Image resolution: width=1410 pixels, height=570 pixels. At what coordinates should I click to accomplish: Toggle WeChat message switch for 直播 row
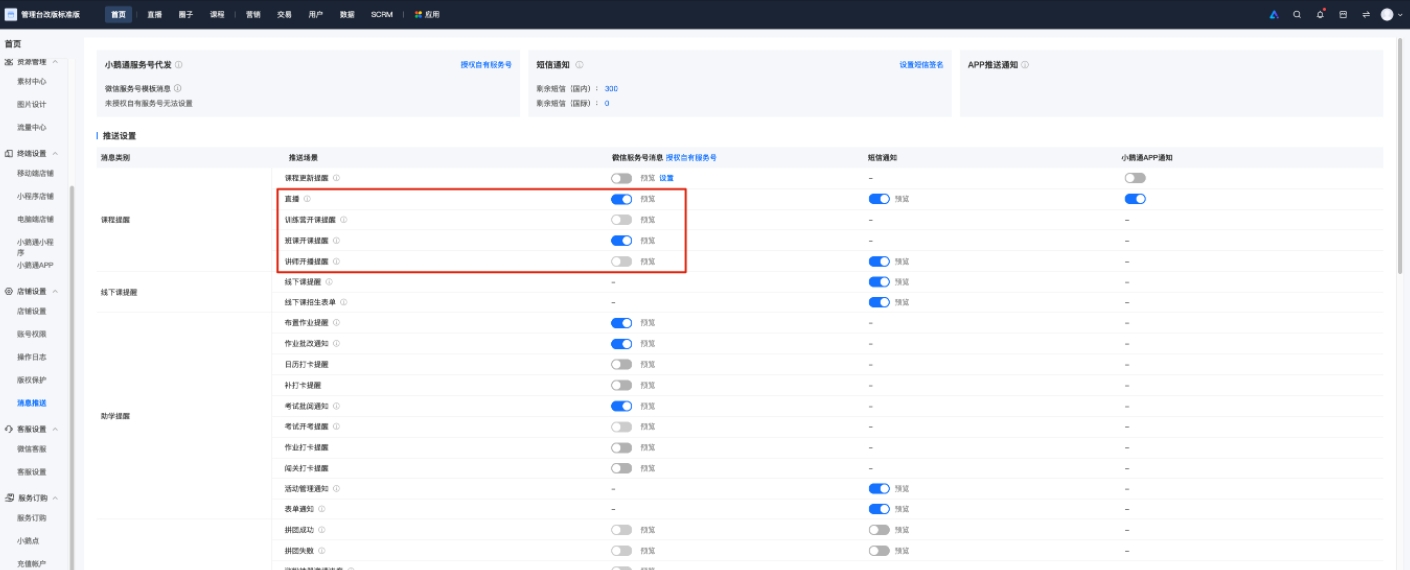(621, 199)
